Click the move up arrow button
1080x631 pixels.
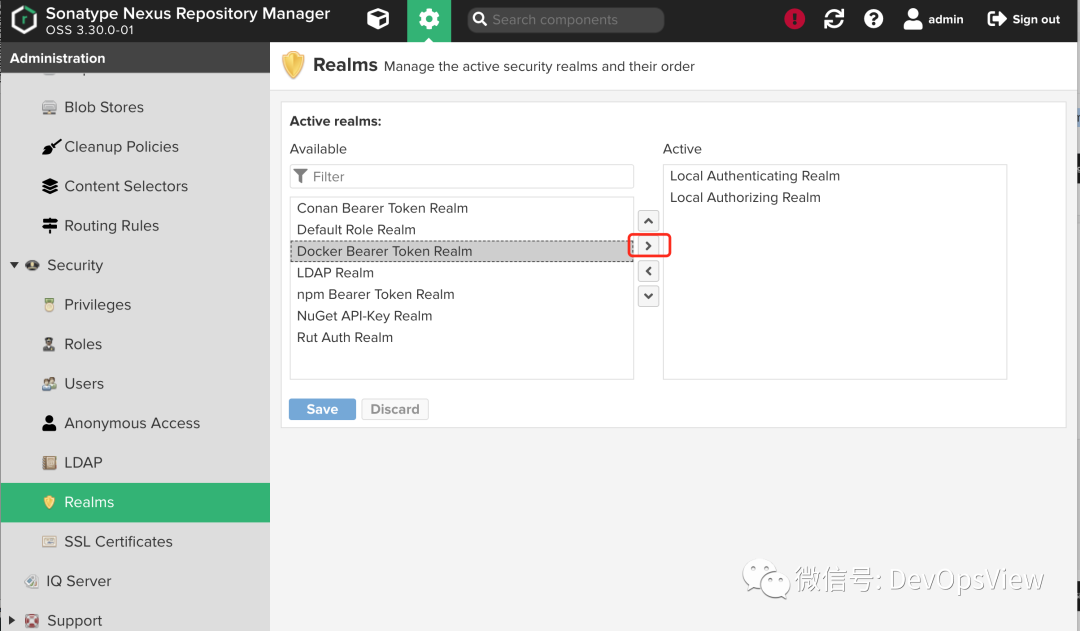coord(648,220)
